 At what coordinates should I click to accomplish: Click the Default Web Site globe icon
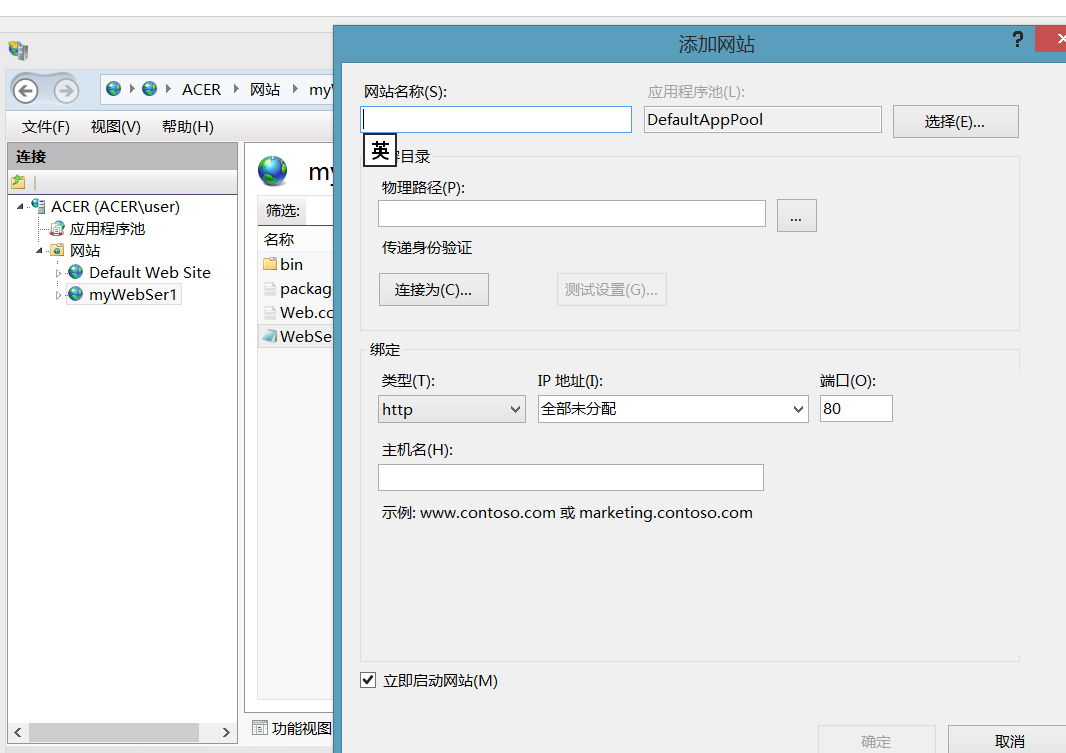(x=76, y=272)
